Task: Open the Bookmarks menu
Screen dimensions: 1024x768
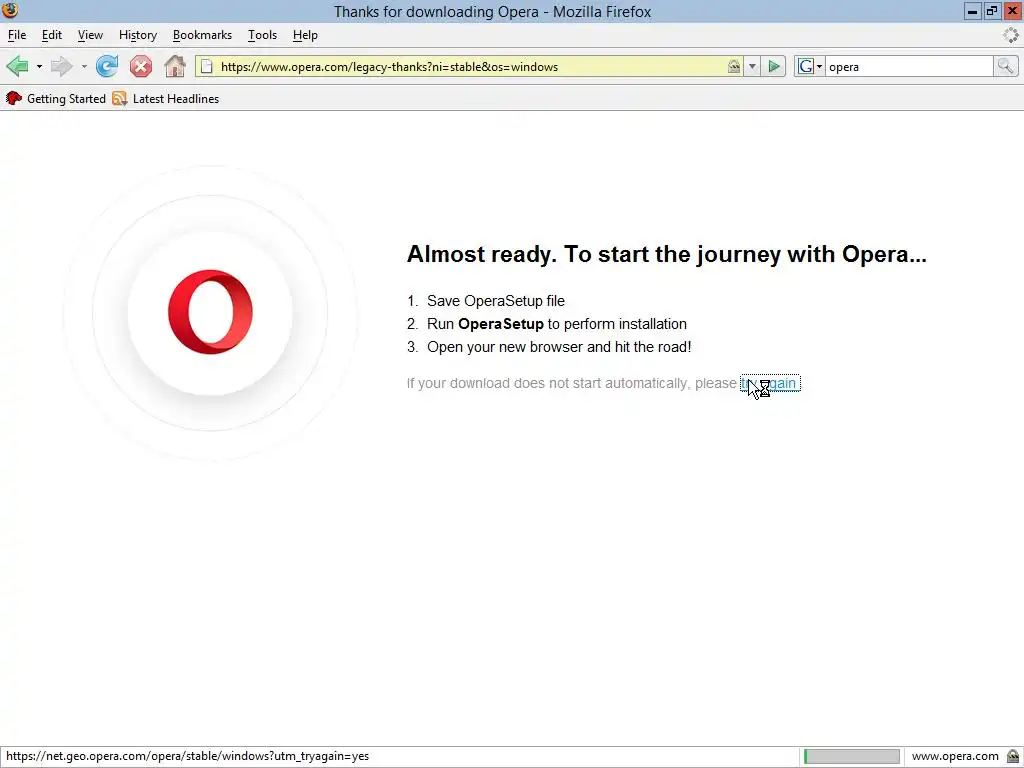Action: click(x=202, y=35)
